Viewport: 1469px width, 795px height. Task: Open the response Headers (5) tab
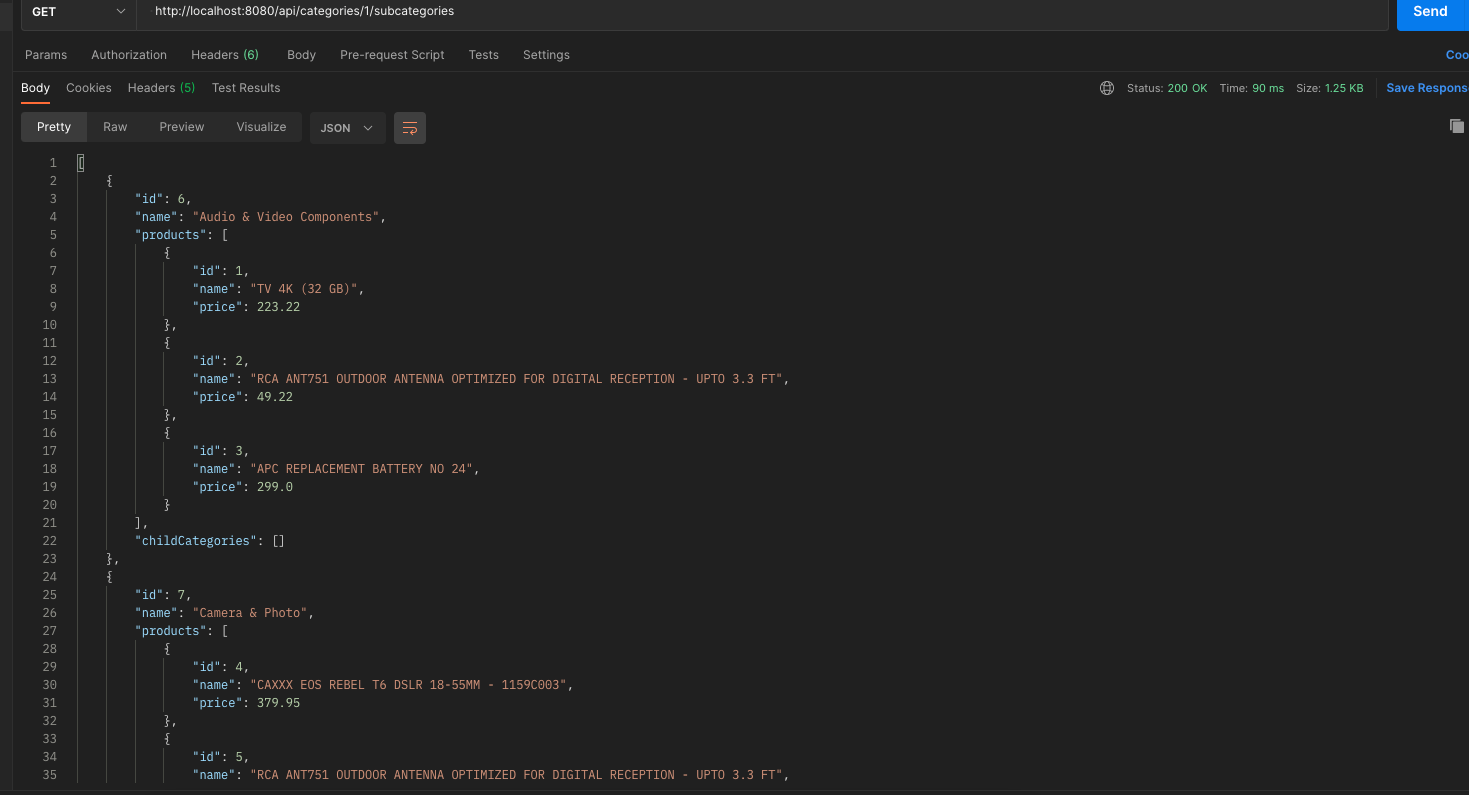click(x=161, y=88)
